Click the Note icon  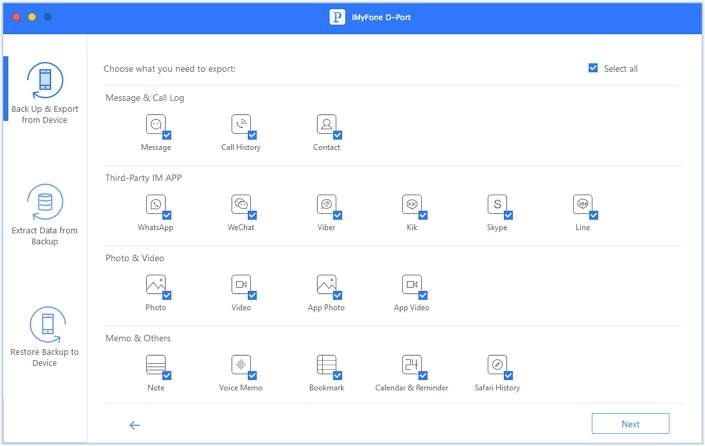(x=156, y=365)
